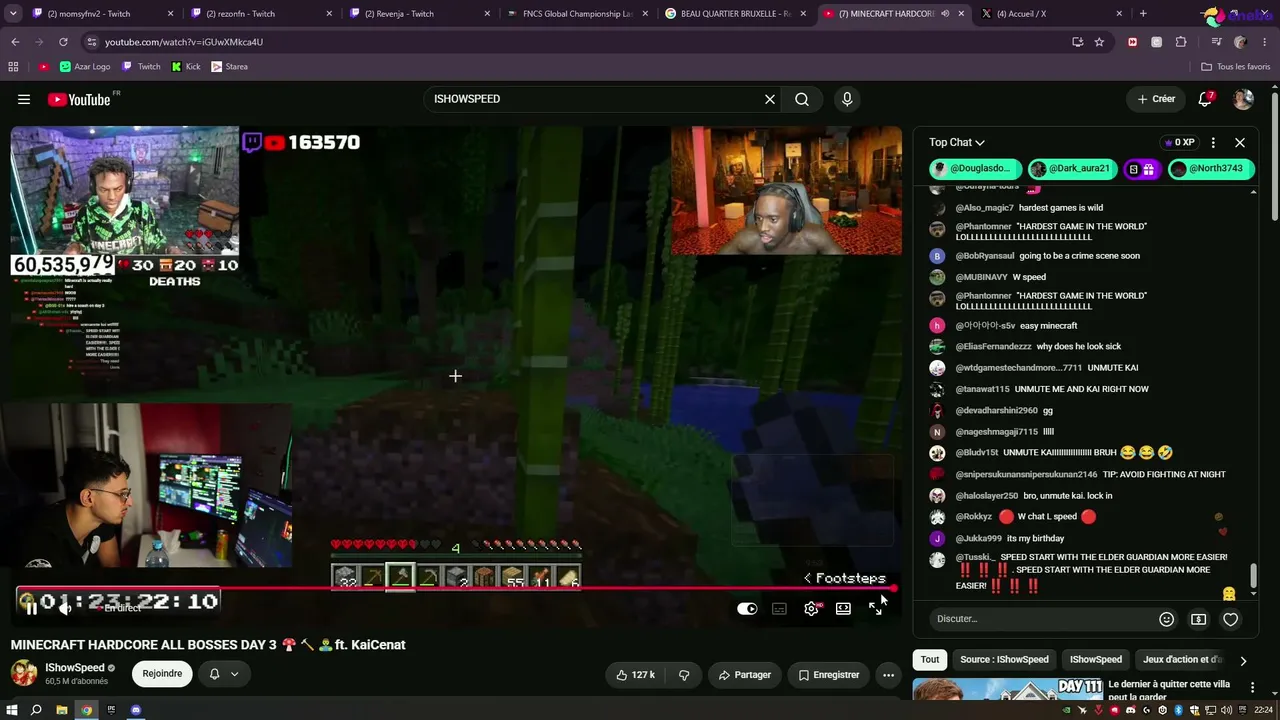Click the Rejoindre membership button

tap(162, 674)
